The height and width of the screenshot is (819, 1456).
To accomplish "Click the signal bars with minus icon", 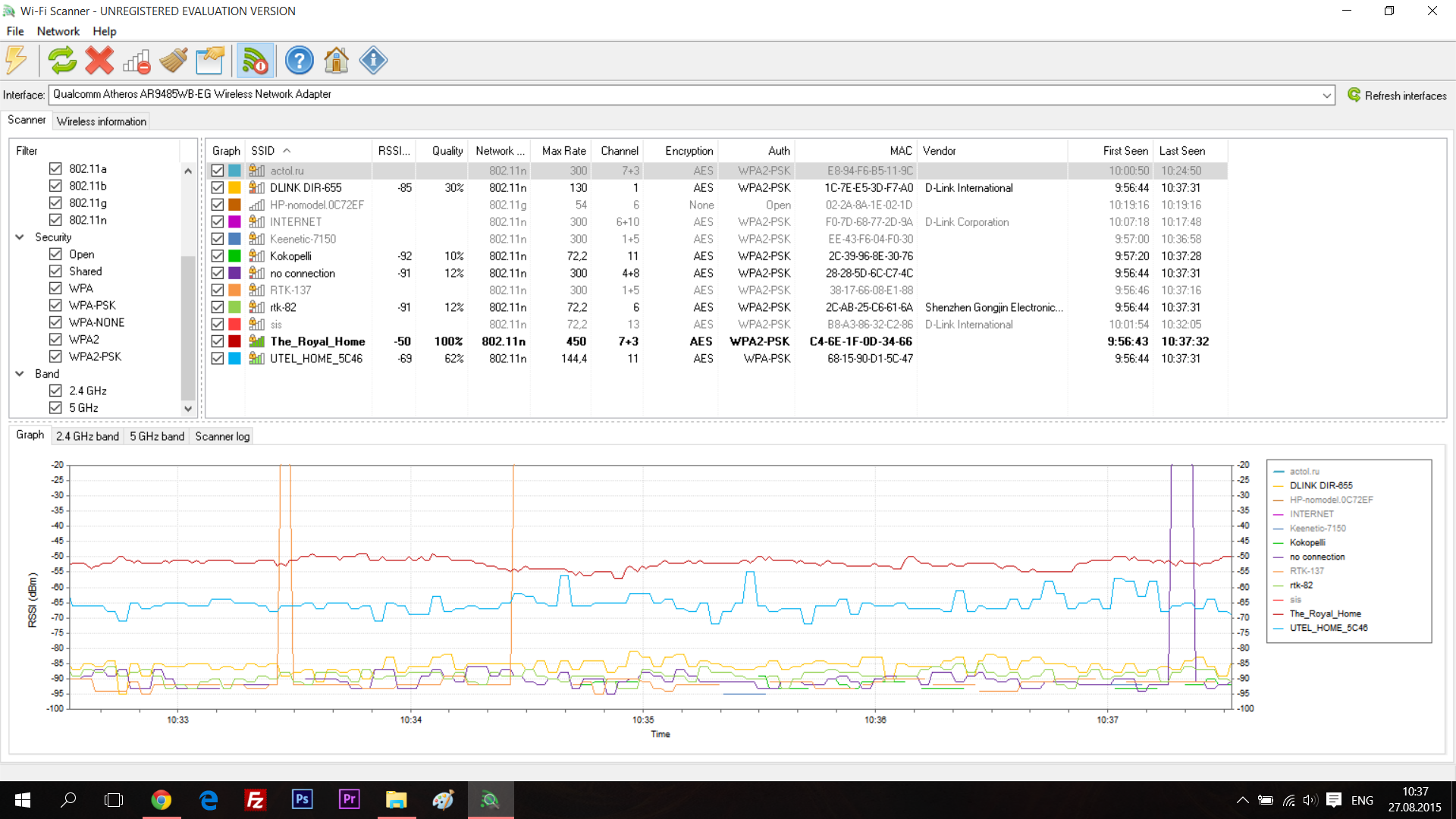I will click(x=136, y=60).
